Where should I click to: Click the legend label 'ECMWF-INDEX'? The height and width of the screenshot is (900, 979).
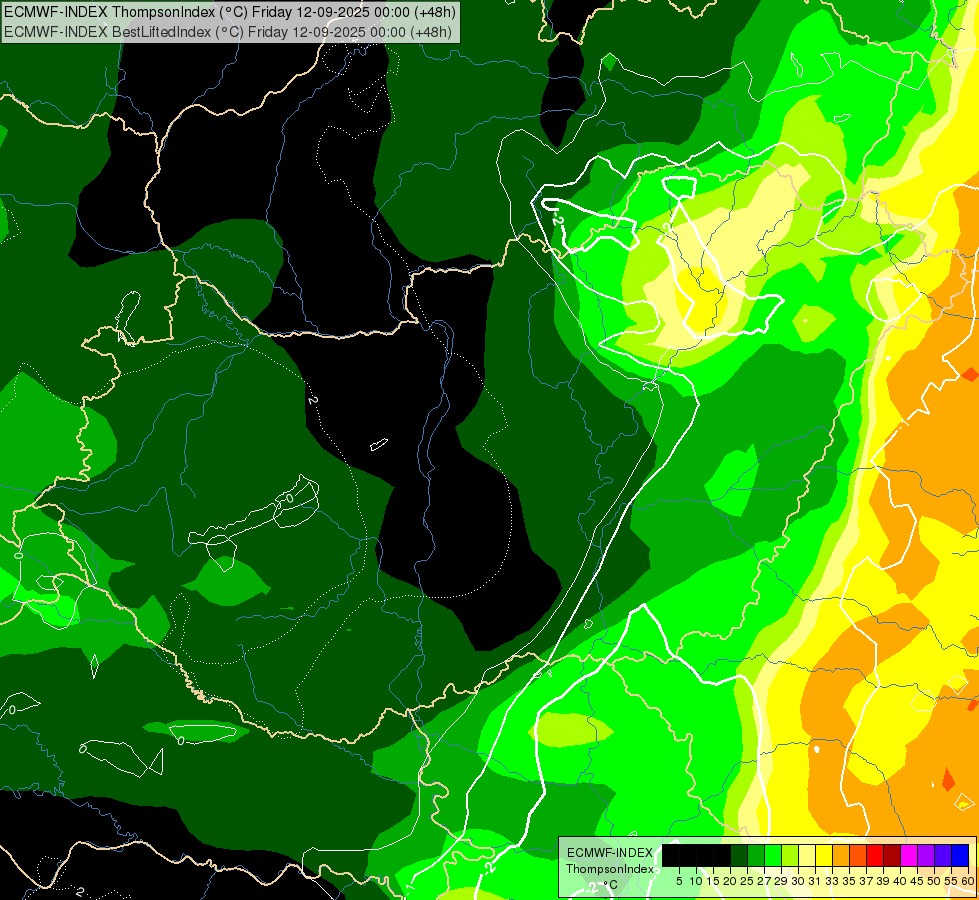610,853
